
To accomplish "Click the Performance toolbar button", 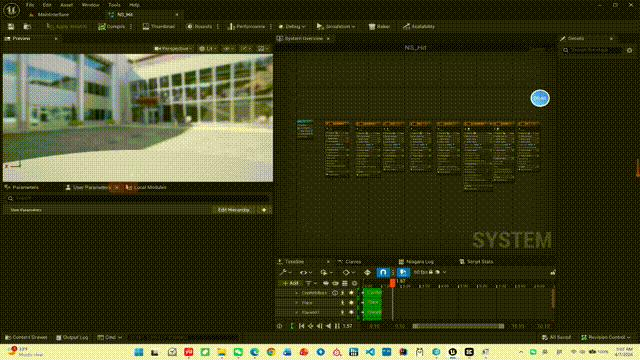I will click(x=246, y=27).
